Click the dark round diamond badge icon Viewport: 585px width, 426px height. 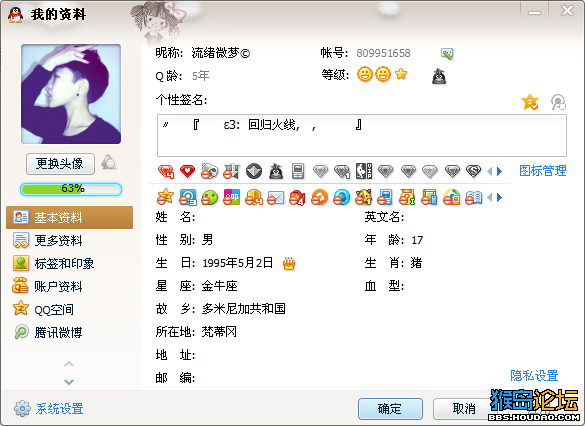[254, 171]
